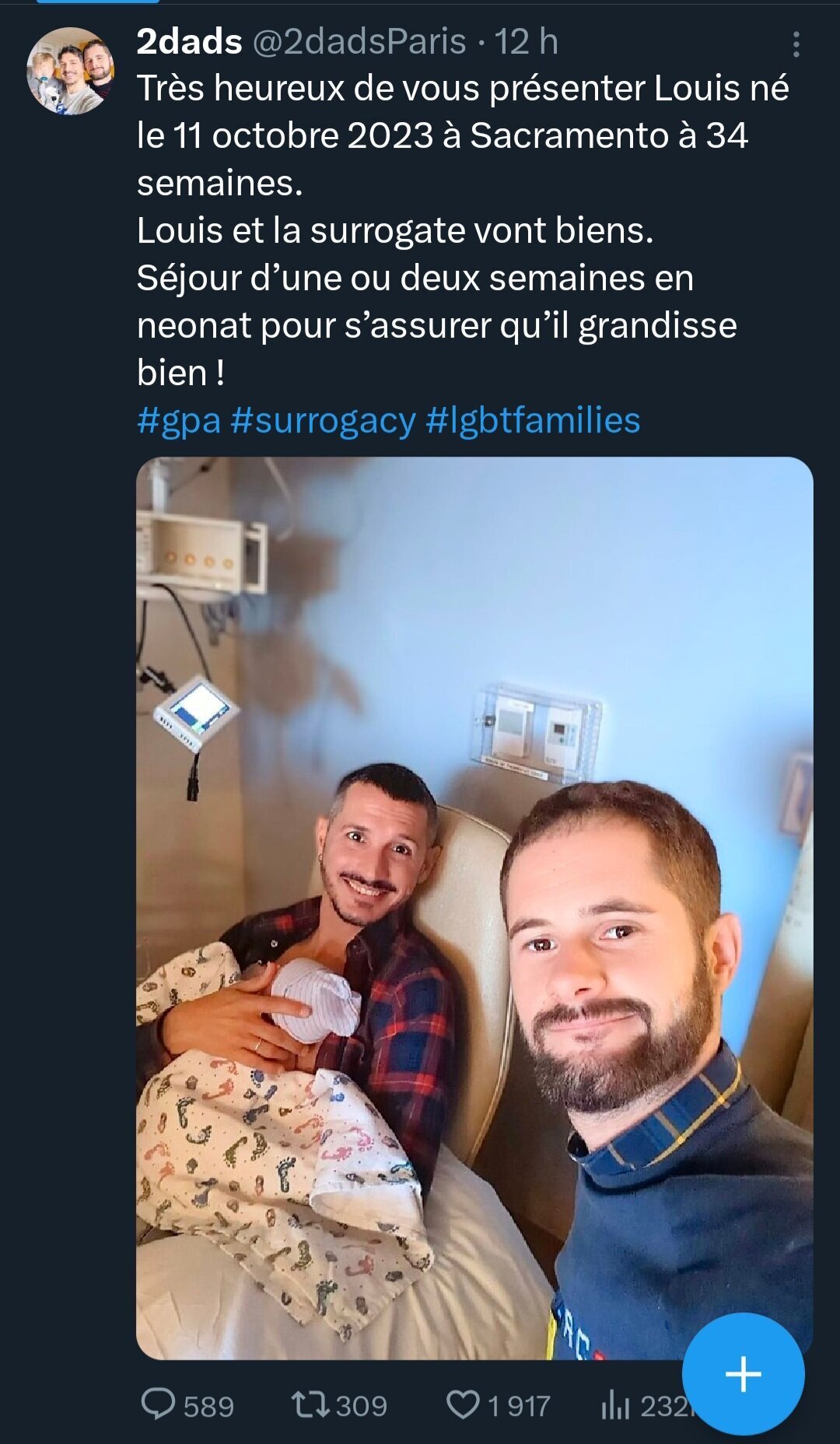Like the tweet with the heart icon

coord(463,1404)
